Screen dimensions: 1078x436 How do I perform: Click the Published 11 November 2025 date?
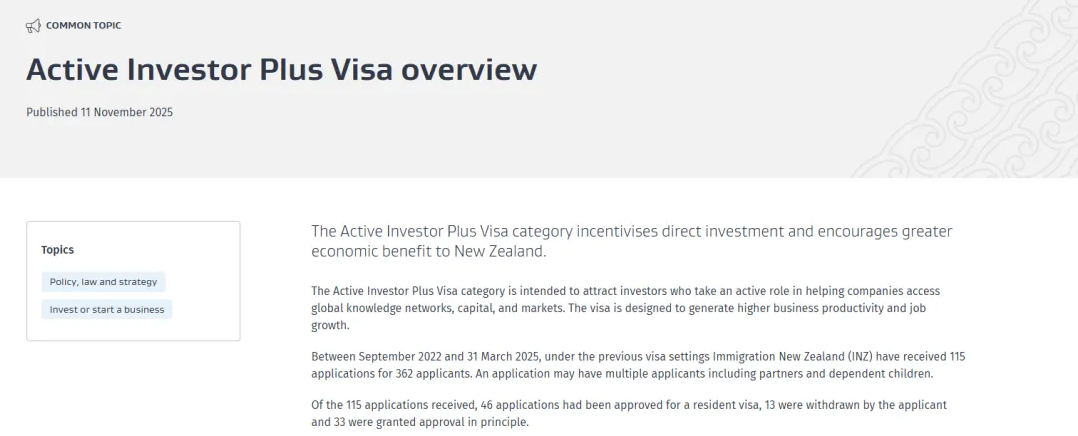[x=99, y=112]
